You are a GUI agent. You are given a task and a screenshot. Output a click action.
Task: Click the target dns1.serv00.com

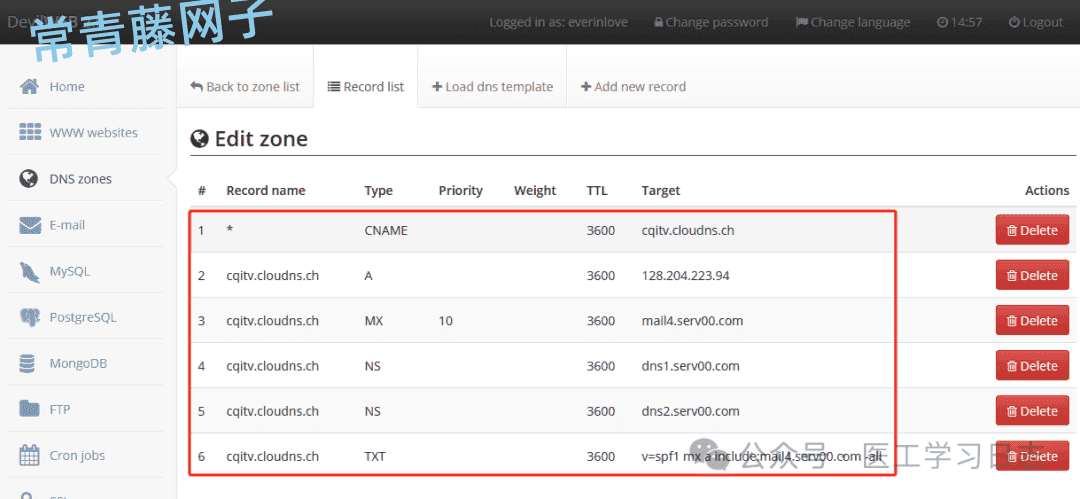690,366
